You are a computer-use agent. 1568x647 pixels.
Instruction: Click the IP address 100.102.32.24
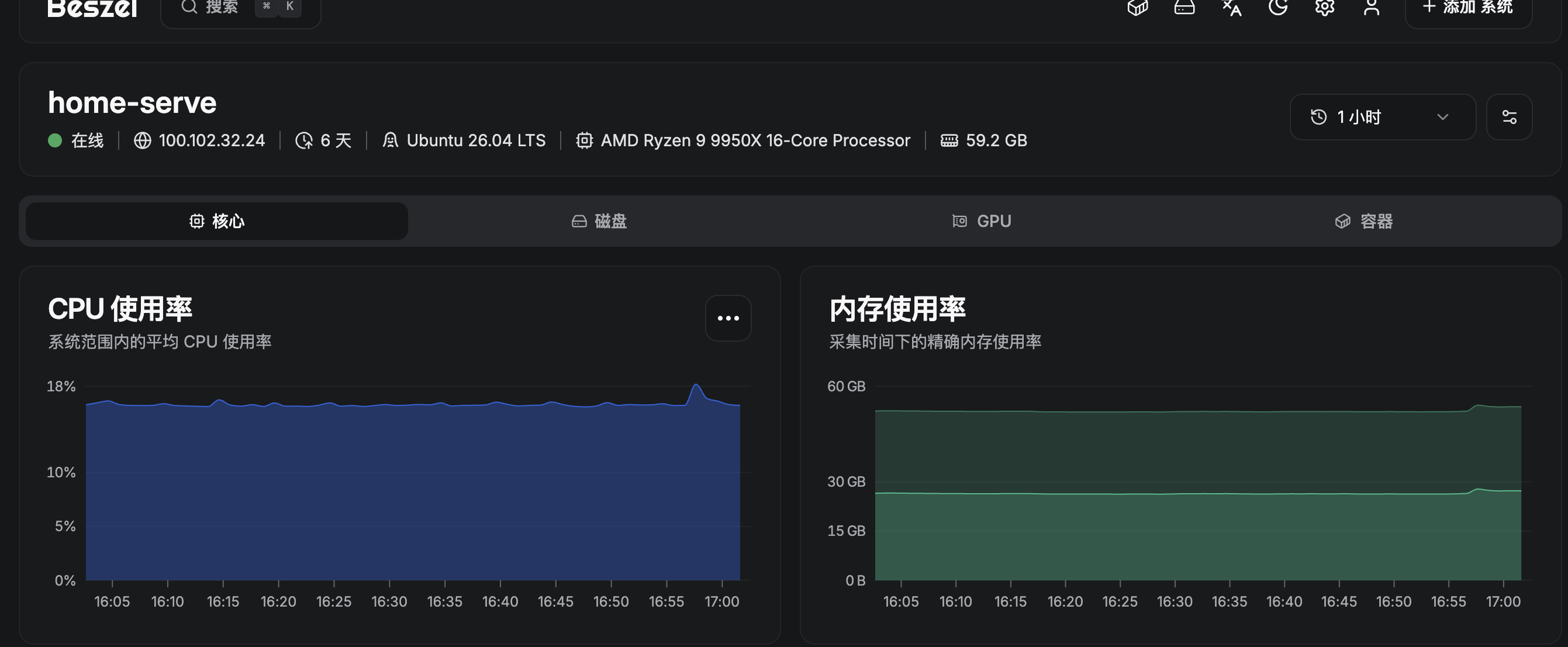(x=212, y=141)
